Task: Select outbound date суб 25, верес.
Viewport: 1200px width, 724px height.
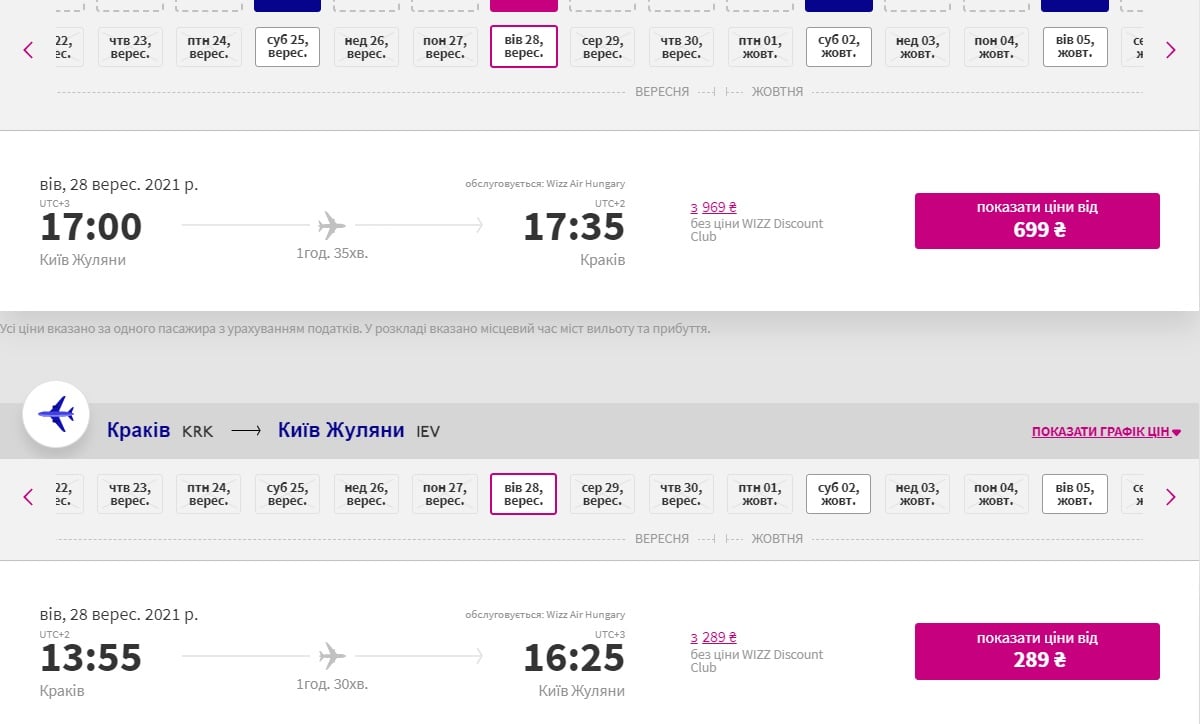Action: [x=287, y=47]
